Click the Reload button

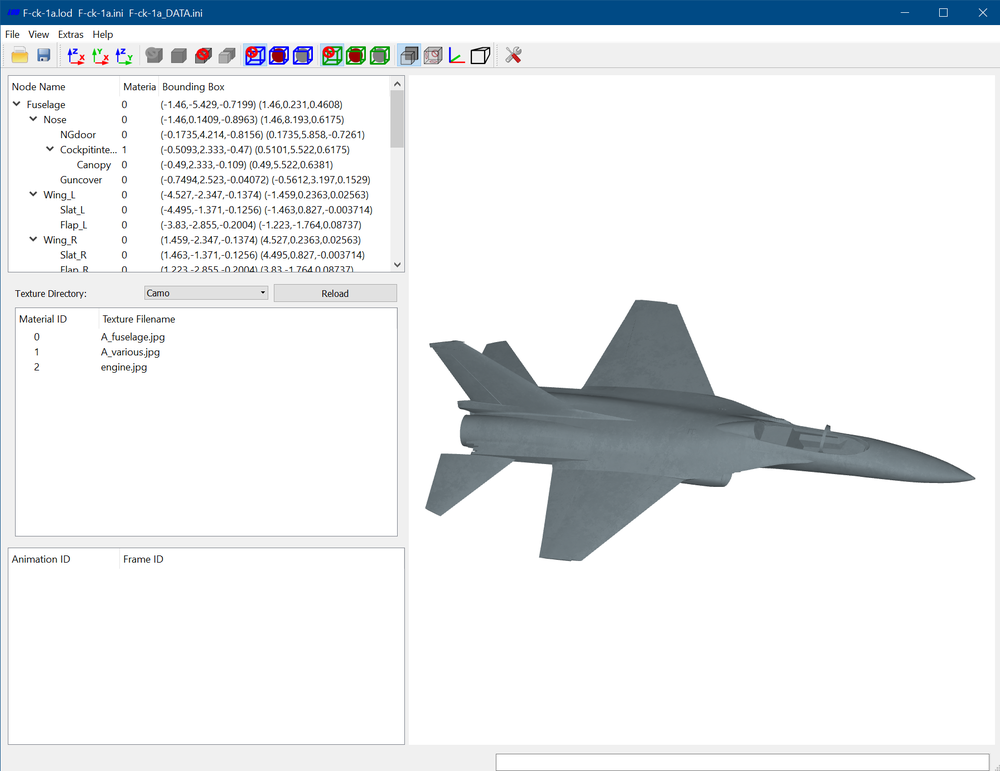tap(335, 293)
